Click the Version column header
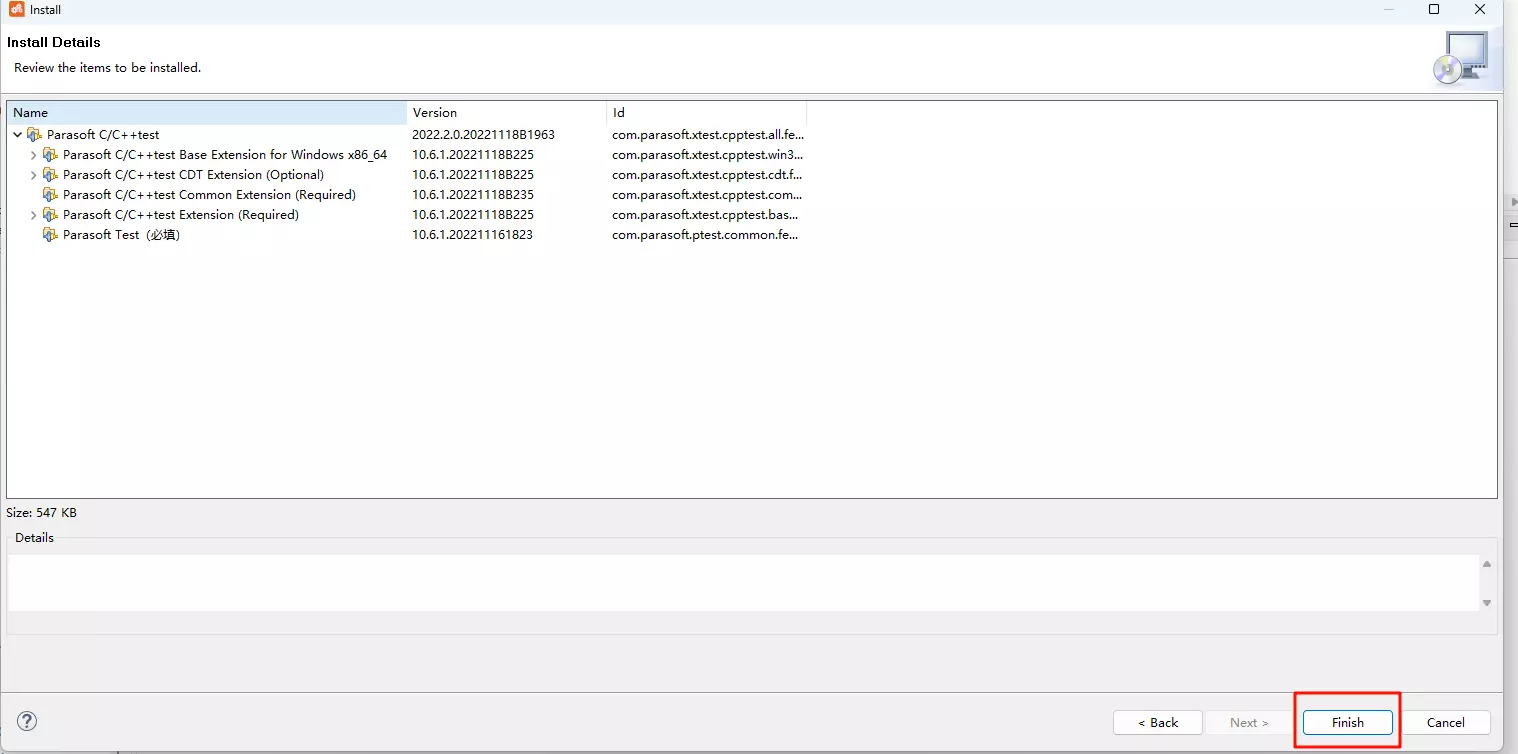The width and height of the screenshot is (1518, 754). [x=506, y=113]
